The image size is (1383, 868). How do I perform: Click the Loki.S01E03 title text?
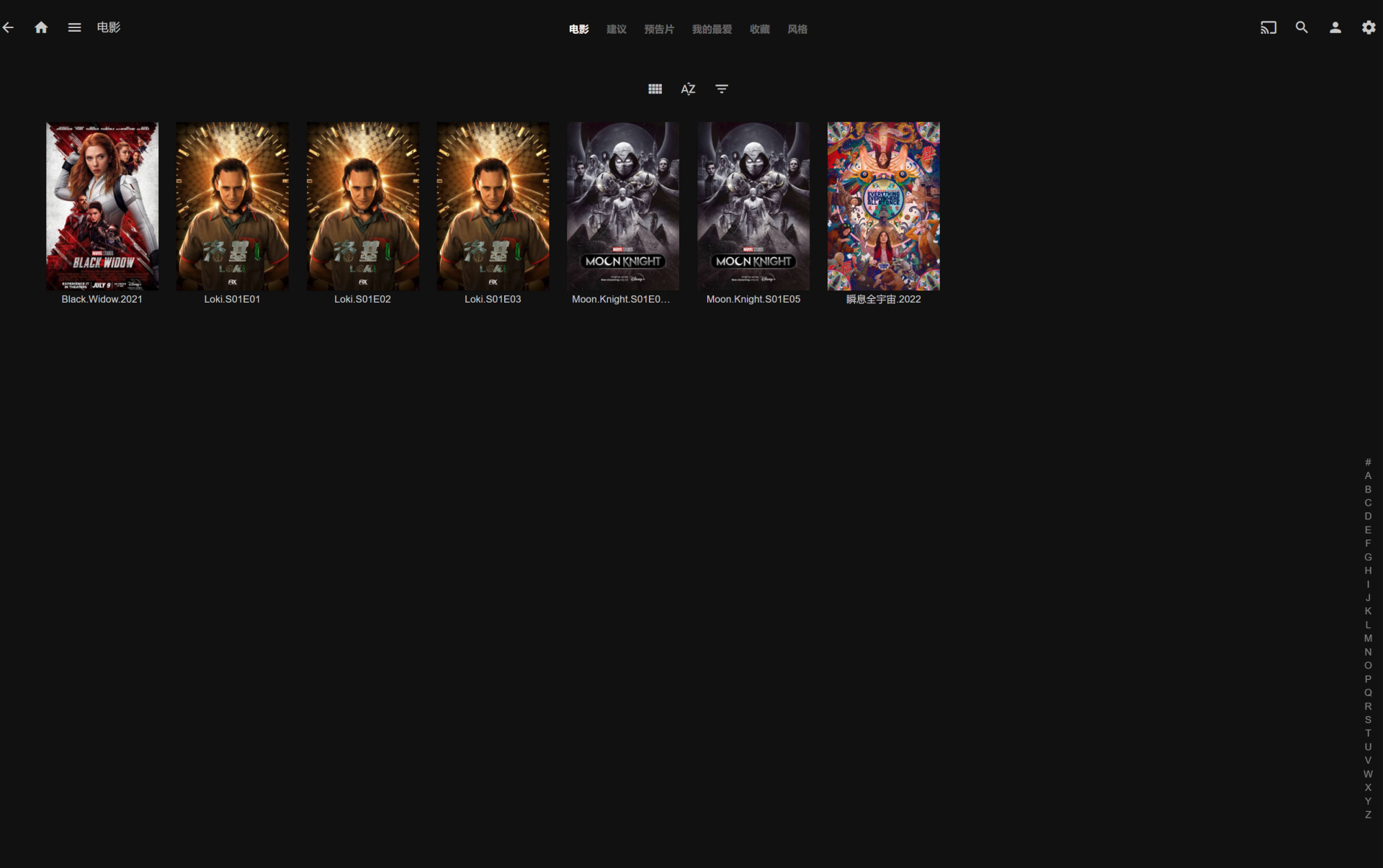pos(493,299)
